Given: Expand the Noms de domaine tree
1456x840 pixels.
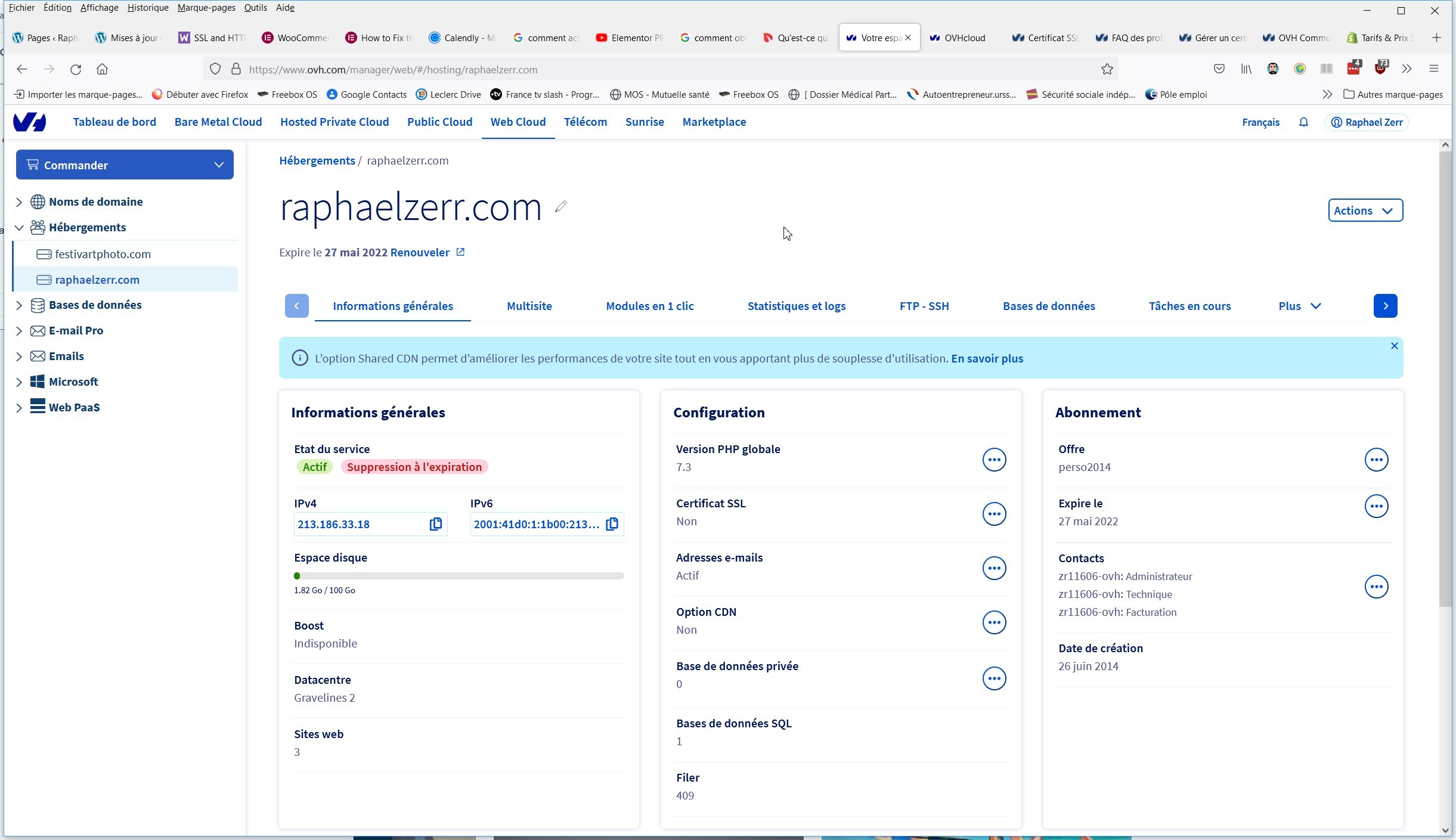Looking at the screenshot, I should point(19,202).
